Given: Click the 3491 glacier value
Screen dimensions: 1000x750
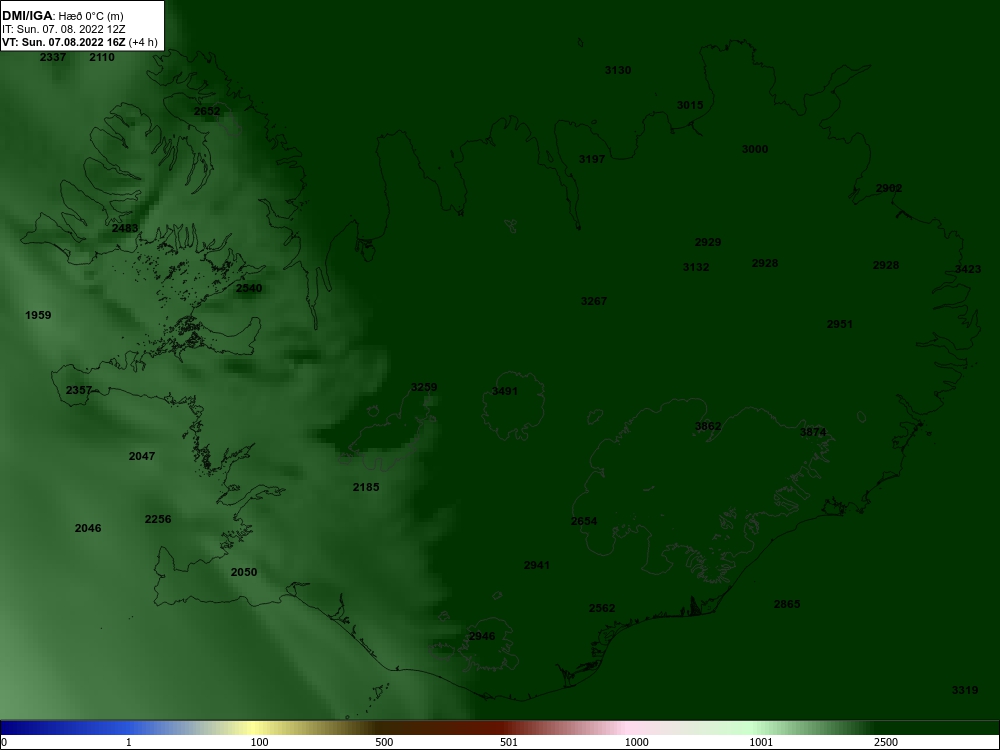Looking at the screenshot, I should 505,392.
